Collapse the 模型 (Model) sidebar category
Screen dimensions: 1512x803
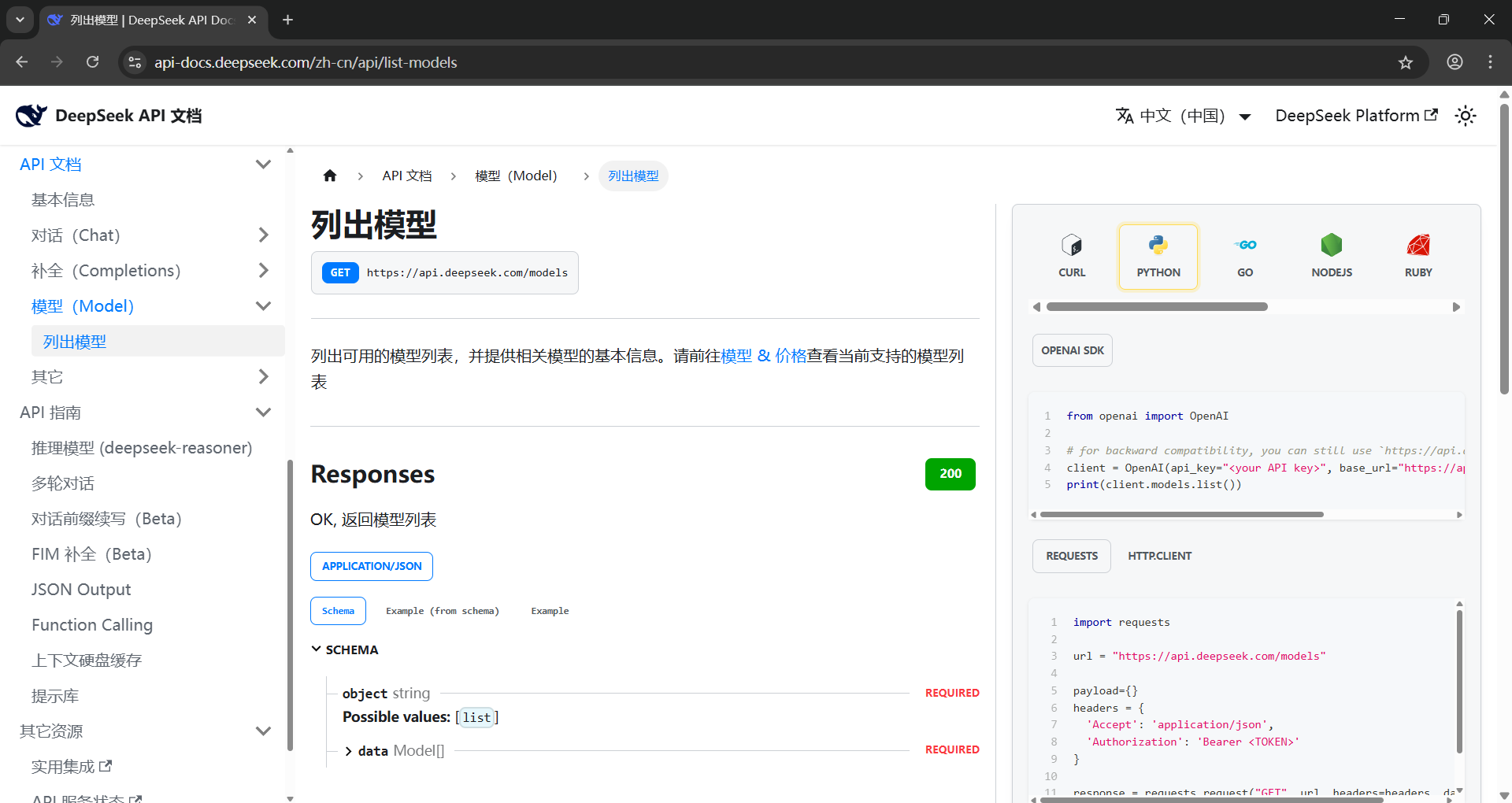pyautogui.click(x=263, y=306)
